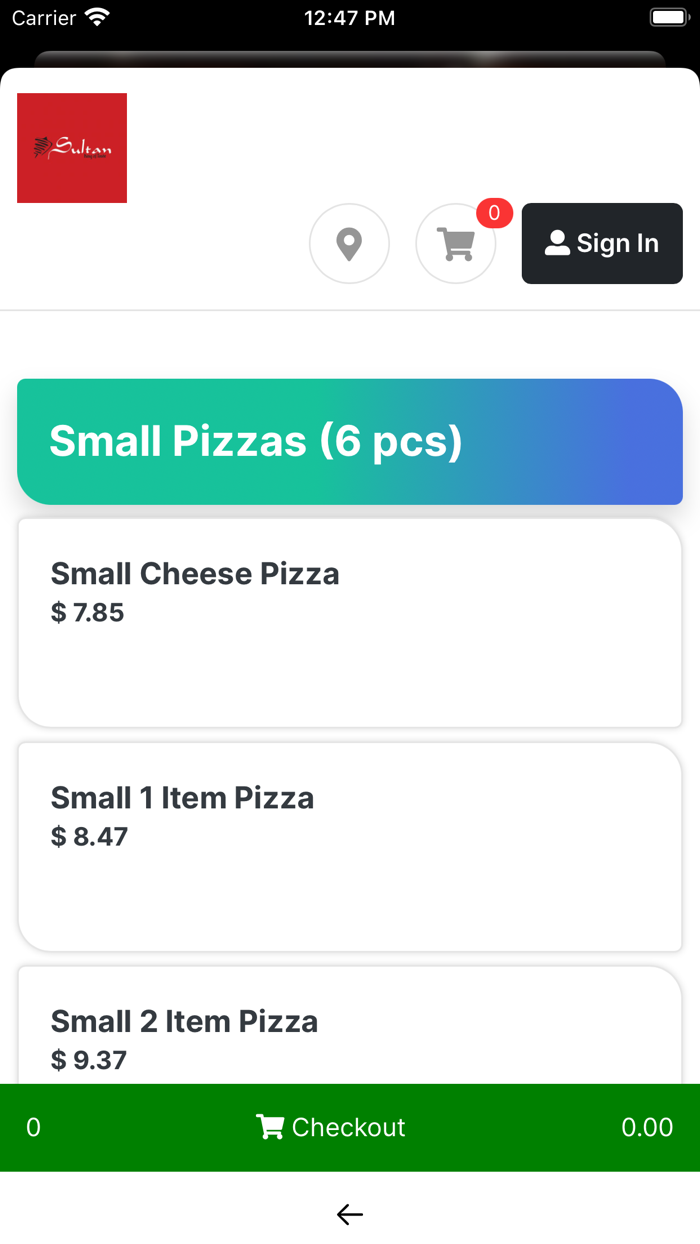Image resolution: width=700 pixels, height=1244 pixels.
Task: Click the Wi-Fi icon in status bar
Action: point(95,16)
